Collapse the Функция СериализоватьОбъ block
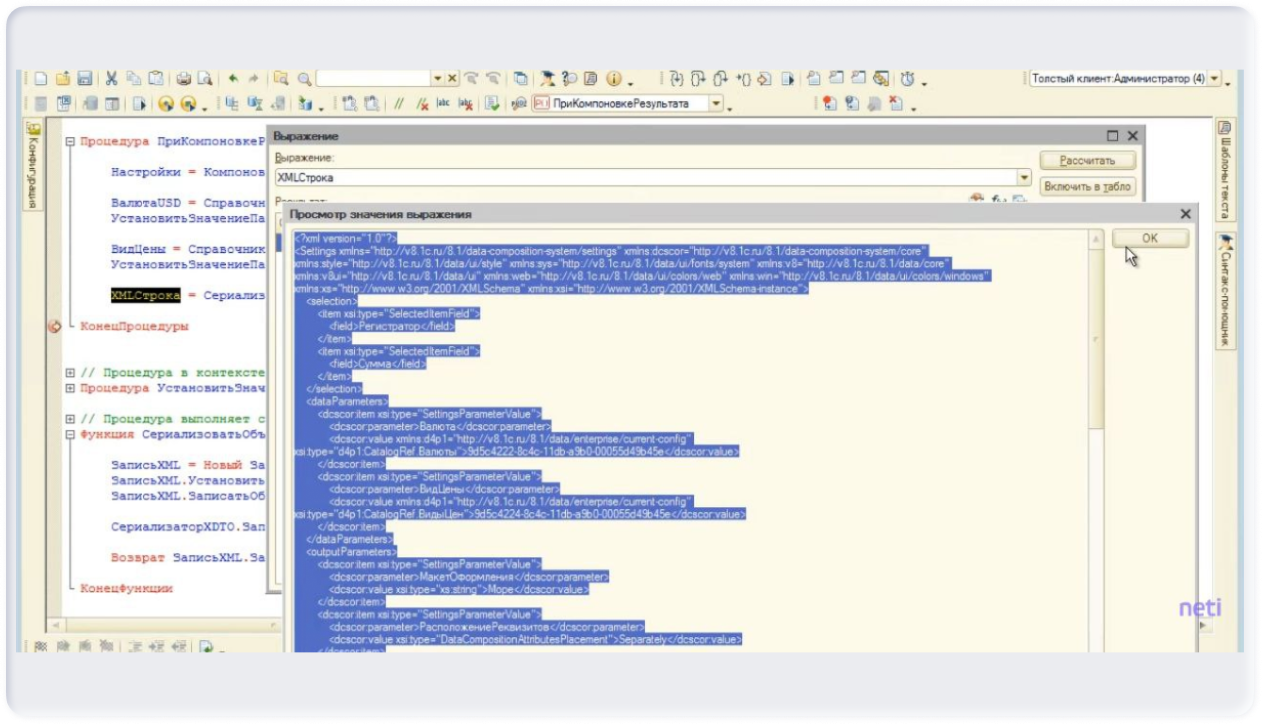Viewport: 1262px width, 724px height. pyautogui.click(x=70, y=435)
